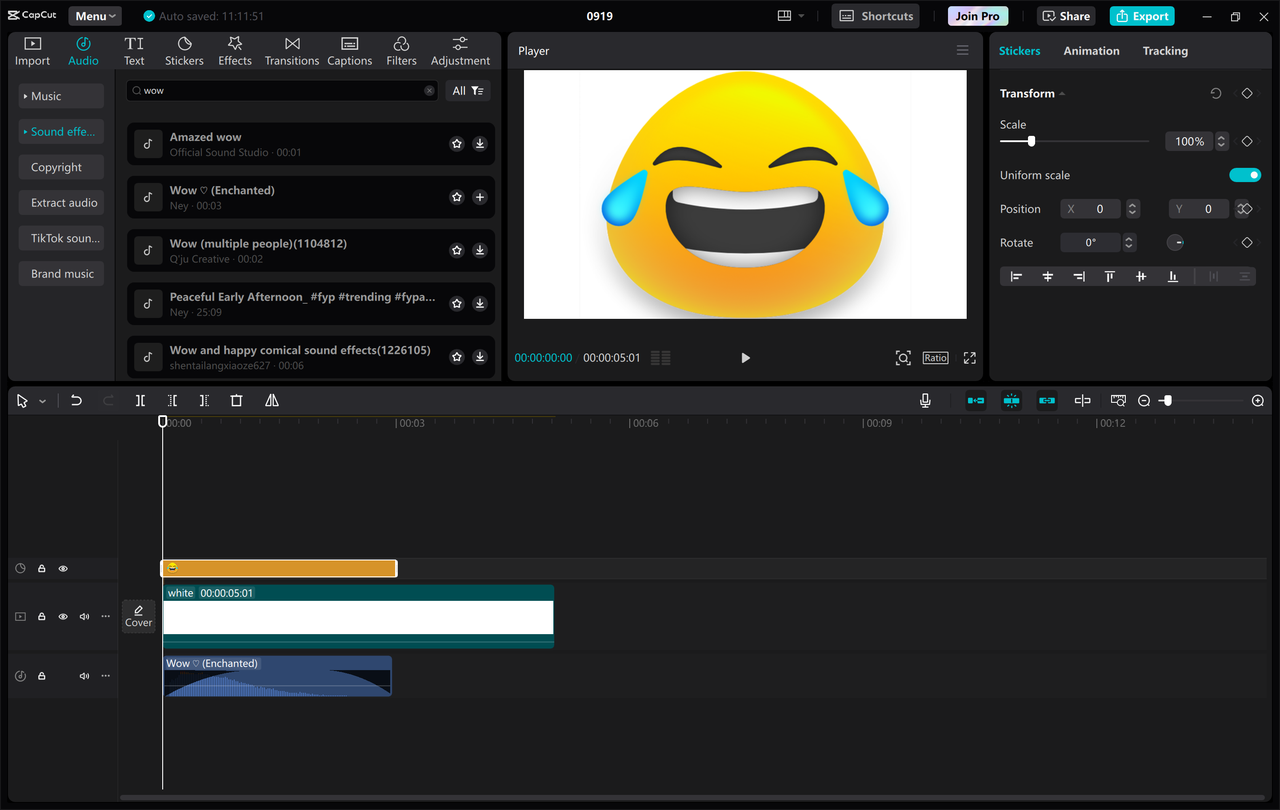Disable the Uniform scale toggle
The width and height of the screenshot is (1280, 810).
(x=1244, y=174)
